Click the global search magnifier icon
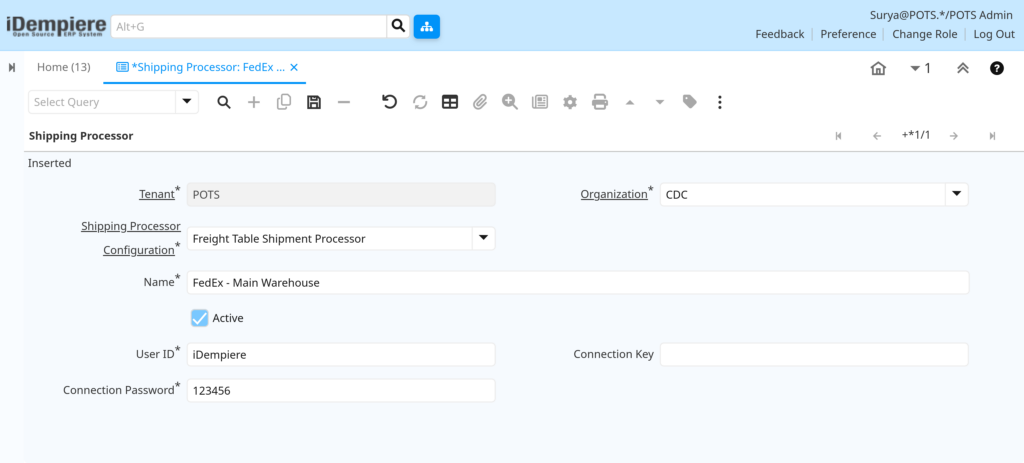Image resolution: width=1024 pixels, height=463 pixels. coord(398,27)
